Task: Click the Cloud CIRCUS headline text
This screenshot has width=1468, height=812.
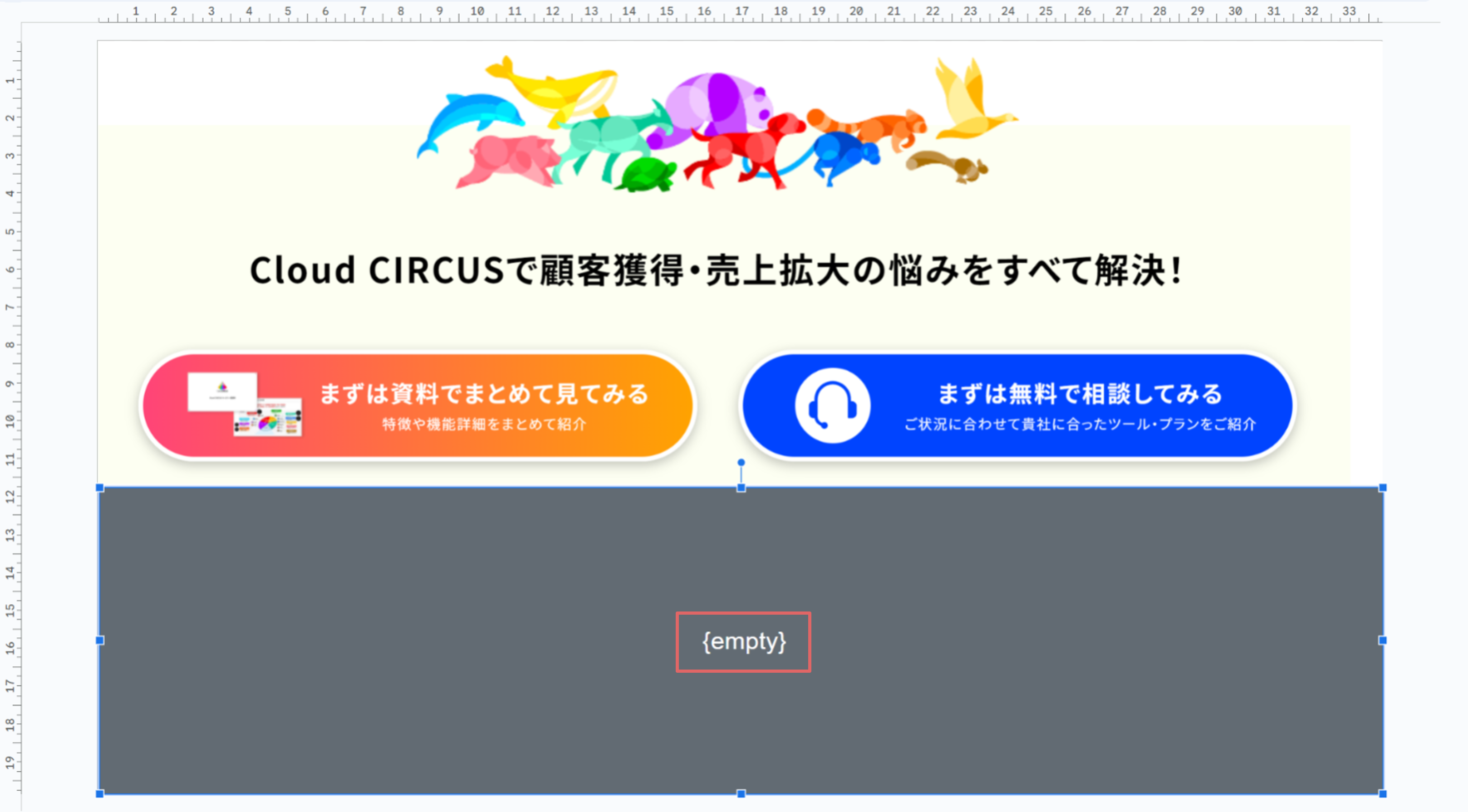Action: [717, 270]
